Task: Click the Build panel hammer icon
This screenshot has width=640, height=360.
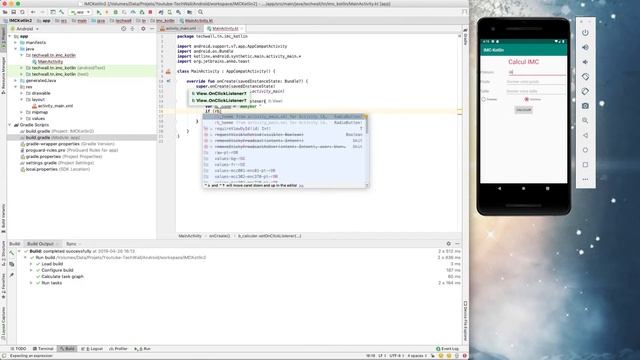Action: tap(11, 253)
